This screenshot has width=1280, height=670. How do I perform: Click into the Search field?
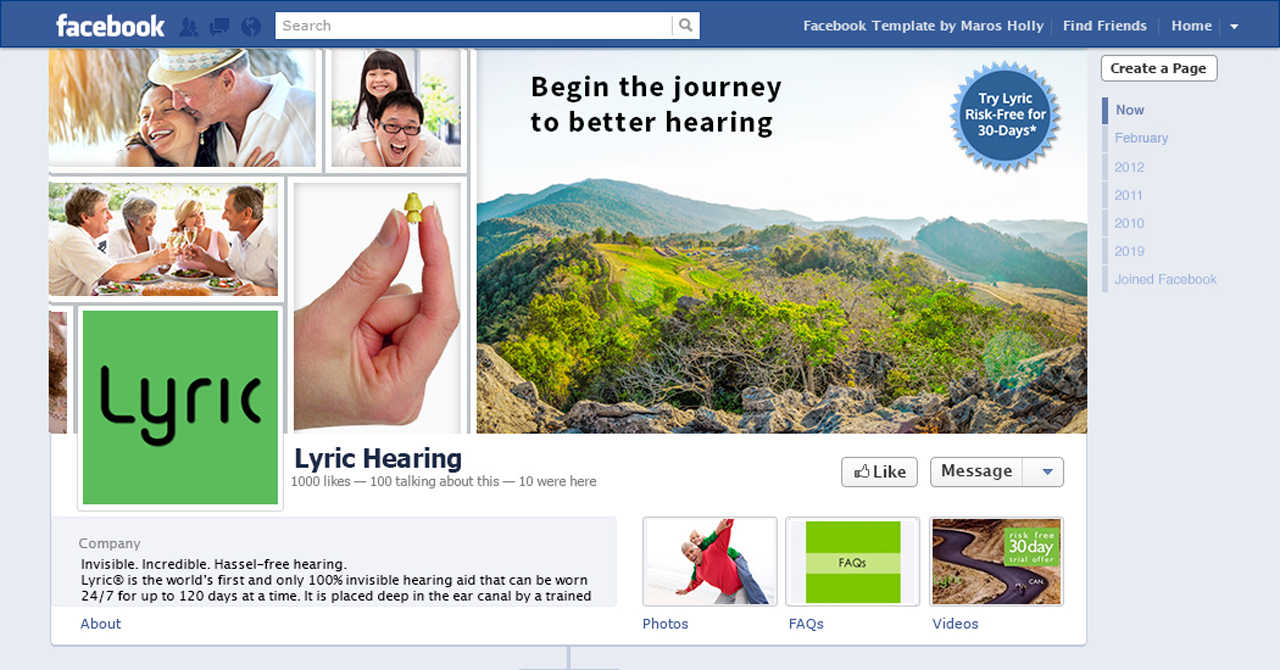[474, 26]
